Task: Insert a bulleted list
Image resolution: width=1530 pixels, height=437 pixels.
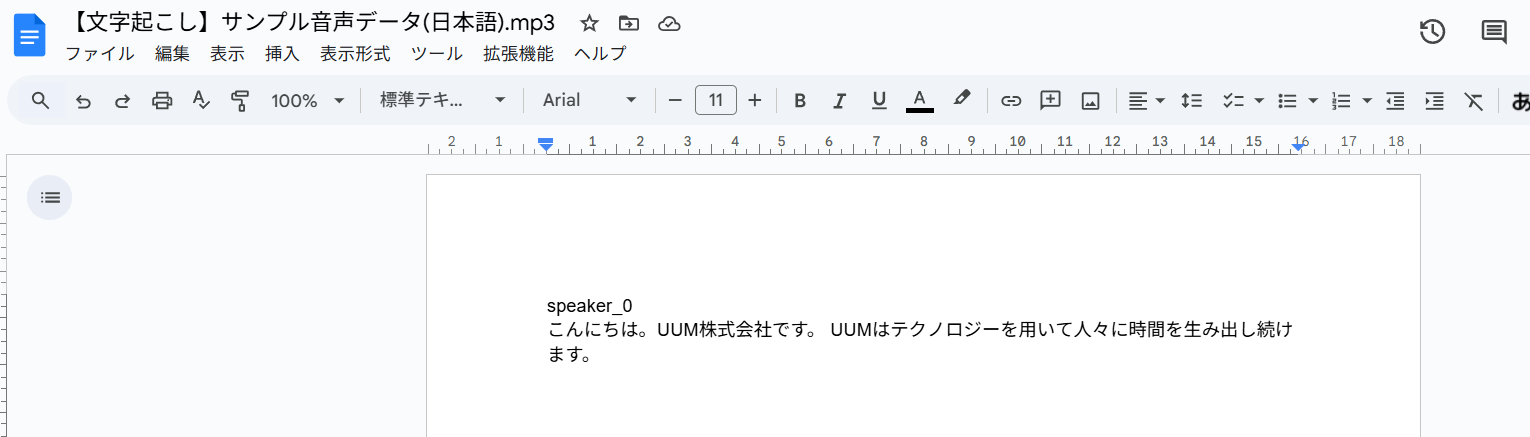Action: pos(1288,100)
